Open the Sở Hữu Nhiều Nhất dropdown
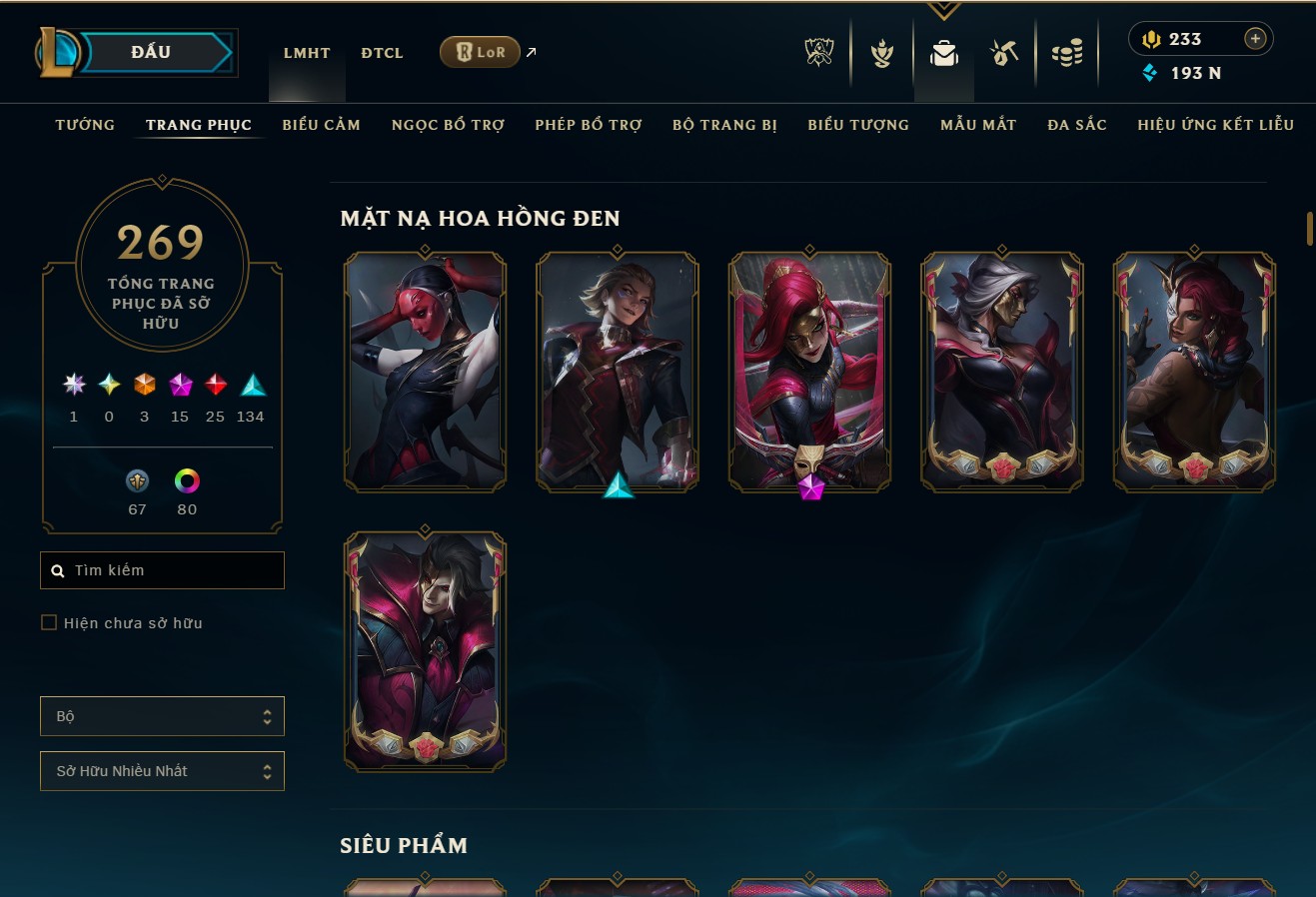Image resolution: width=1316 pixels, height=897 pixels. (162, 771)
